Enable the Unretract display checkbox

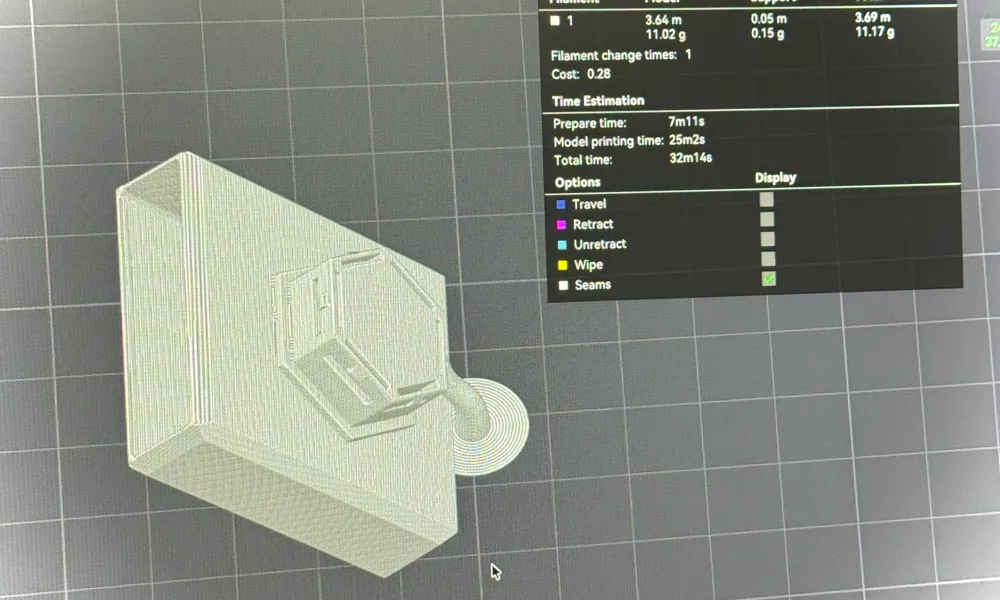click(x=768, y=239)
